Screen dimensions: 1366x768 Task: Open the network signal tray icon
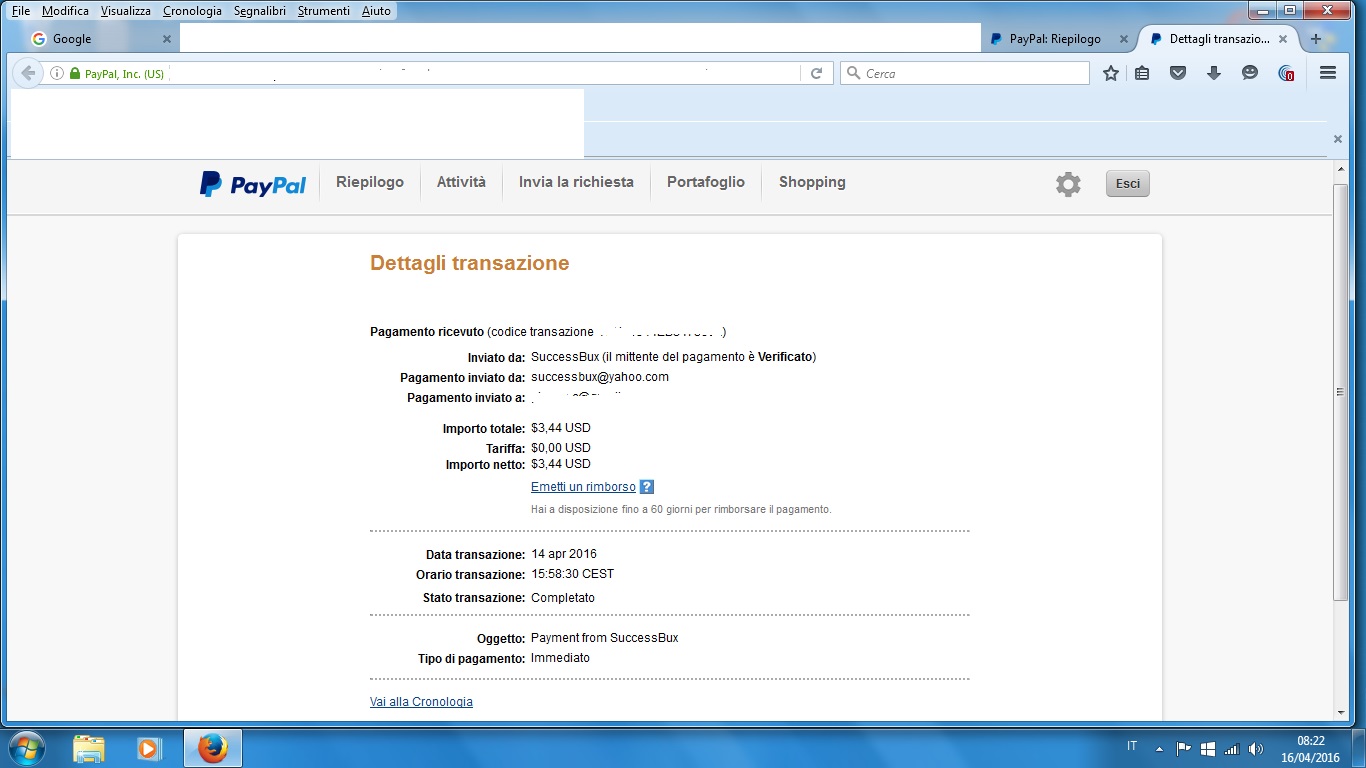tap(1232, 748)
